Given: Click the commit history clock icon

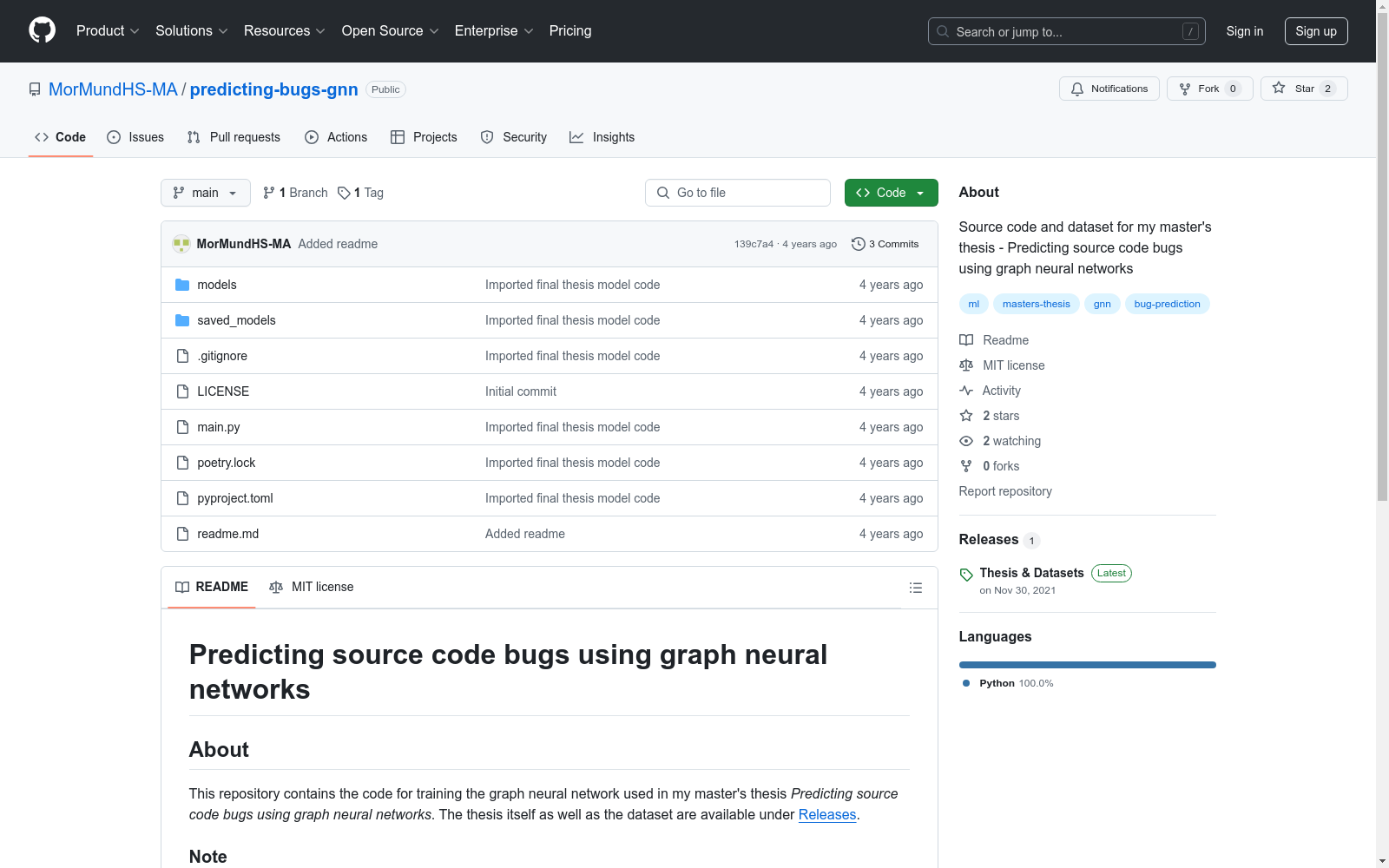Looking at the screenshot, I should [859, 244].
